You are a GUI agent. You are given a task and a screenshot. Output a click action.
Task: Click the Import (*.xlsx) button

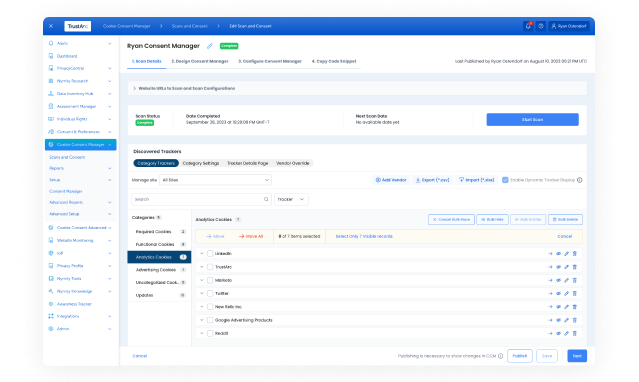tap(476, 180)
